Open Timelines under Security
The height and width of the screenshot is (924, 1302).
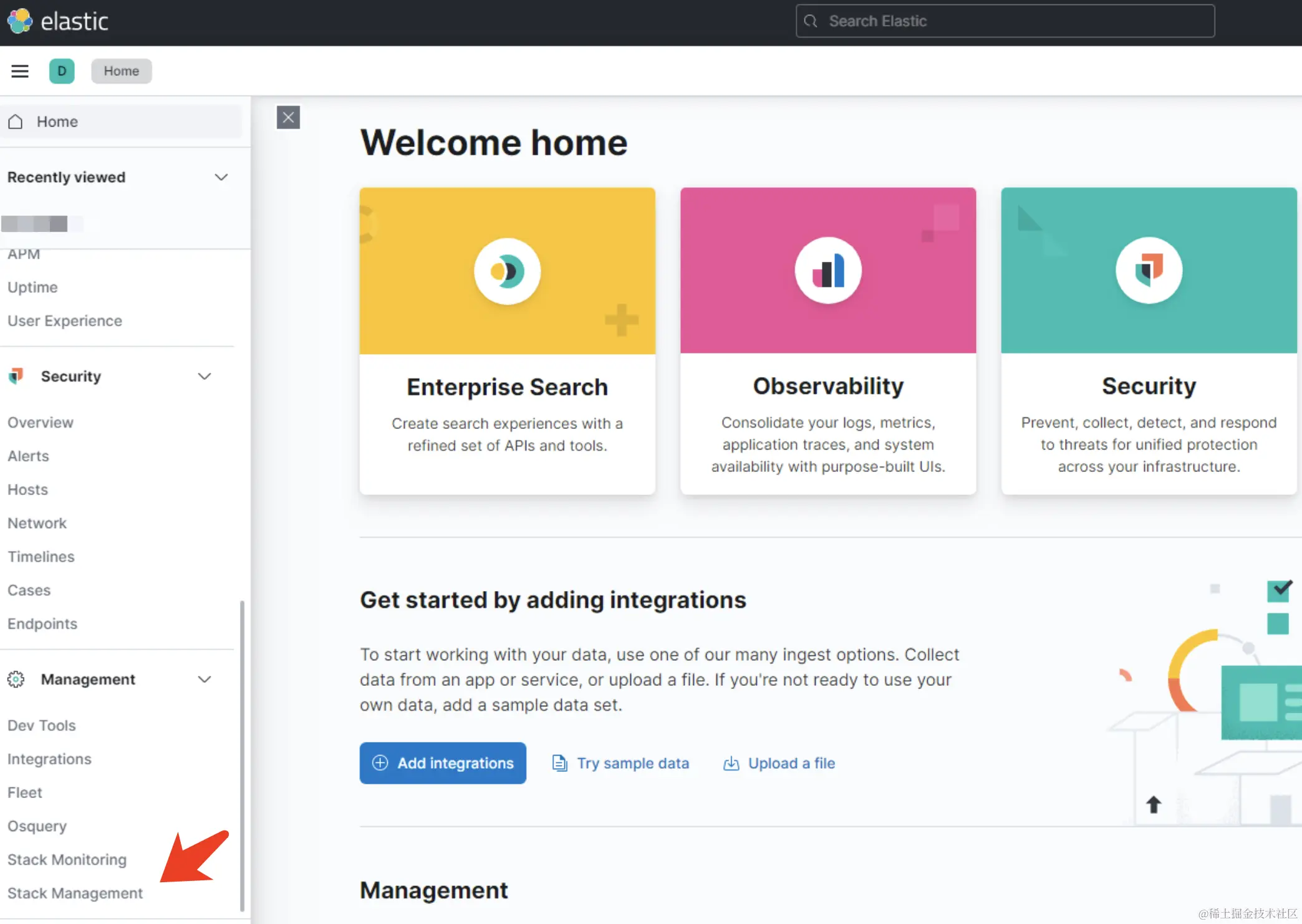41,557
